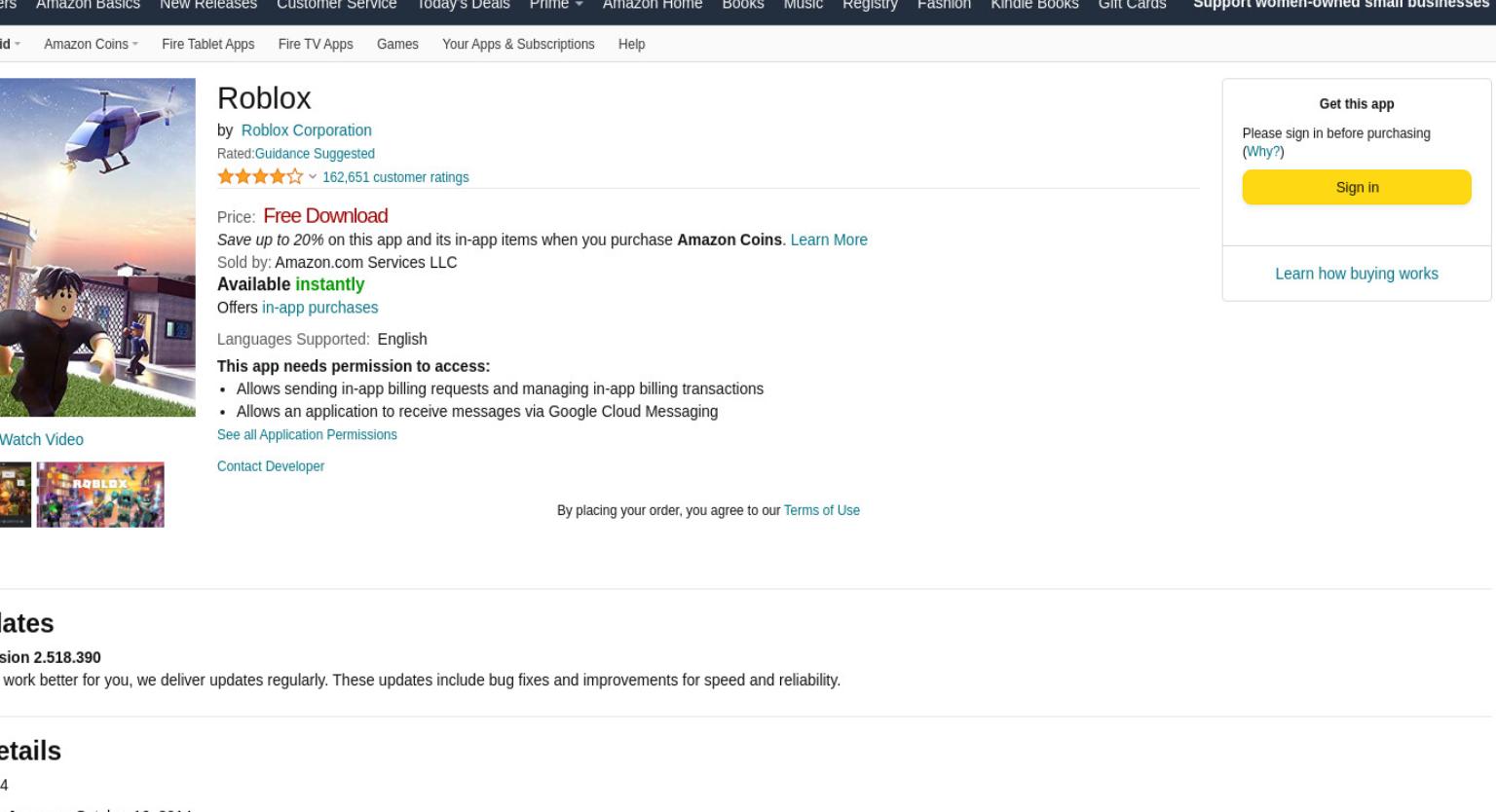Open Amazon Home section
1496x812 pixels.
[653, 5]
